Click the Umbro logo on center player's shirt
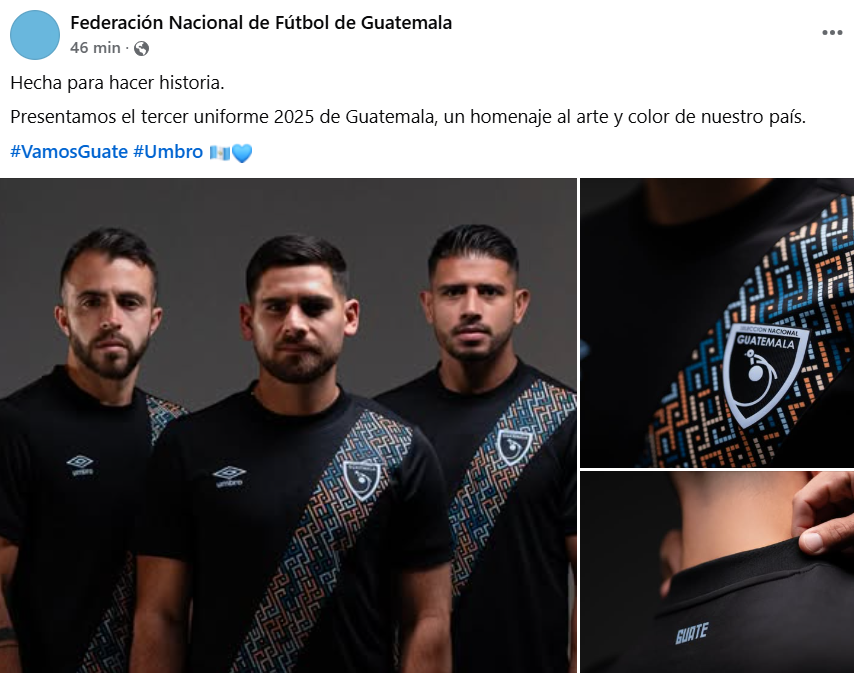Screen dimensions: 854x673 (x=229, y=476)
